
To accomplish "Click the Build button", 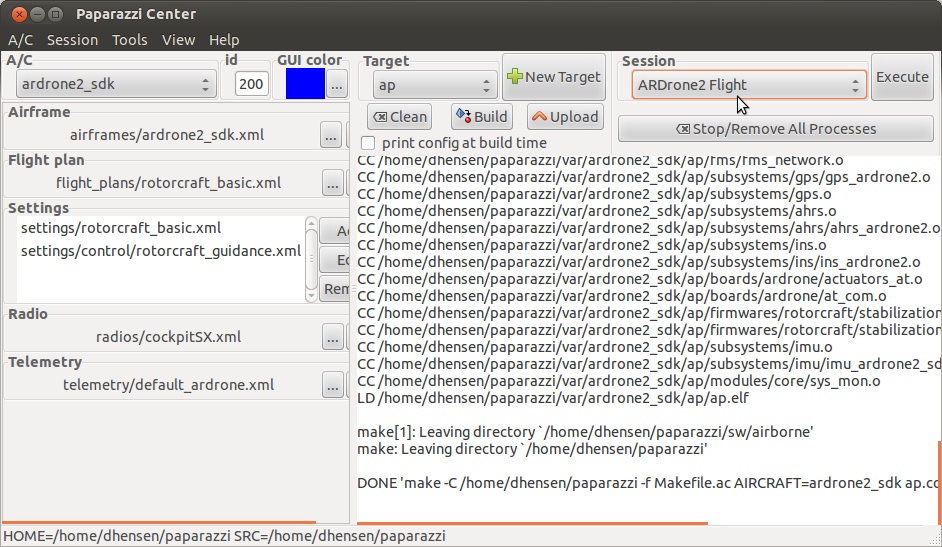I will pos(482,117).
